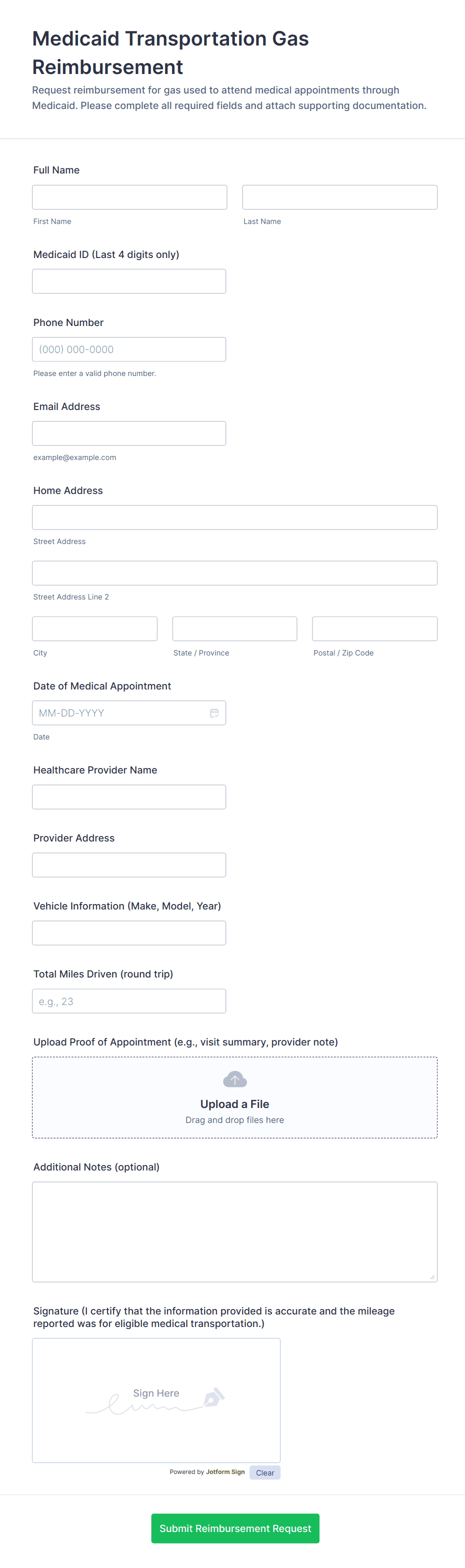
Task: Click the First Name input field
Action: click(x=129, y=197)
